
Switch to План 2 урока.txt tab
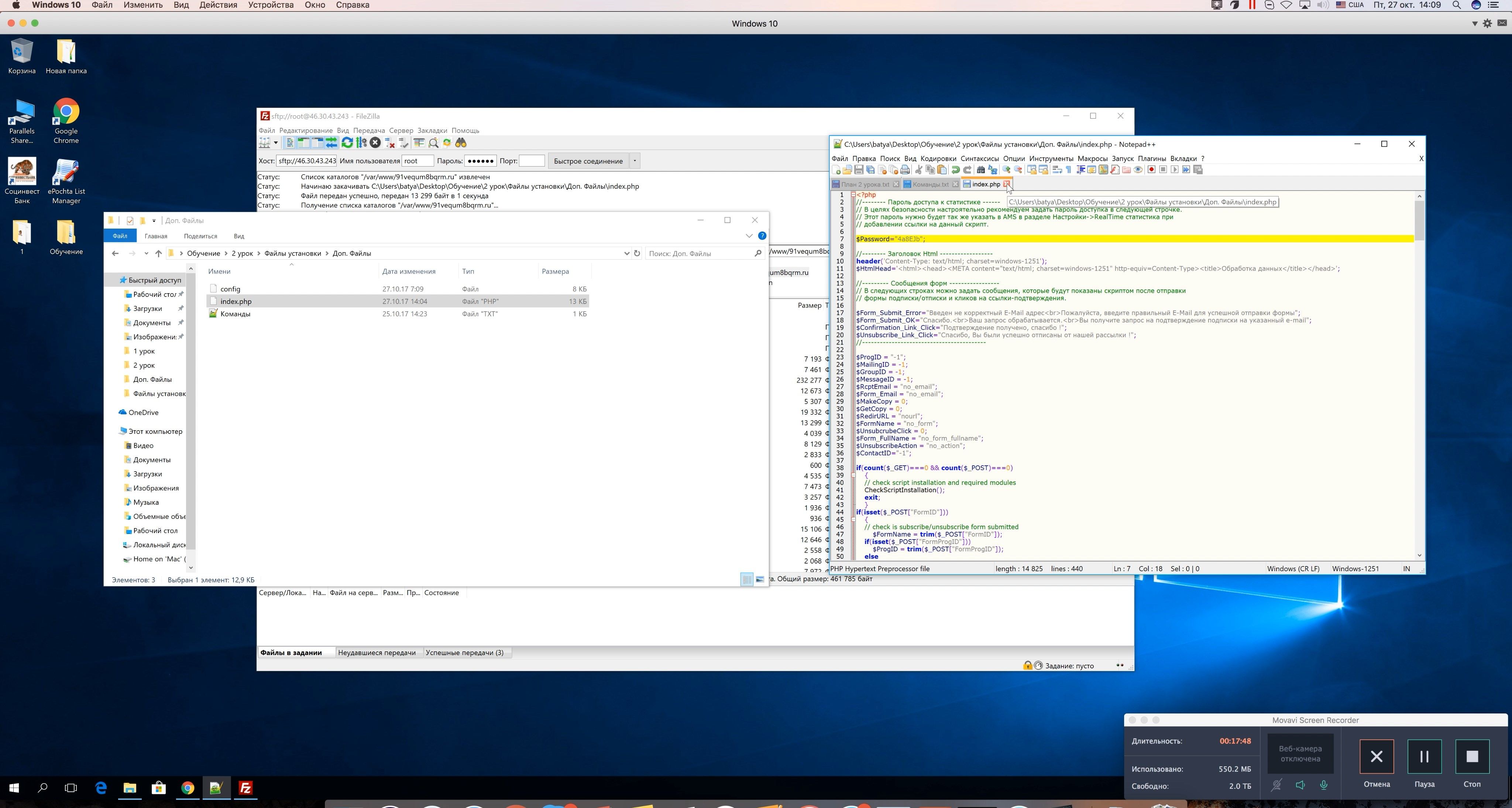(x=865, y=184)
